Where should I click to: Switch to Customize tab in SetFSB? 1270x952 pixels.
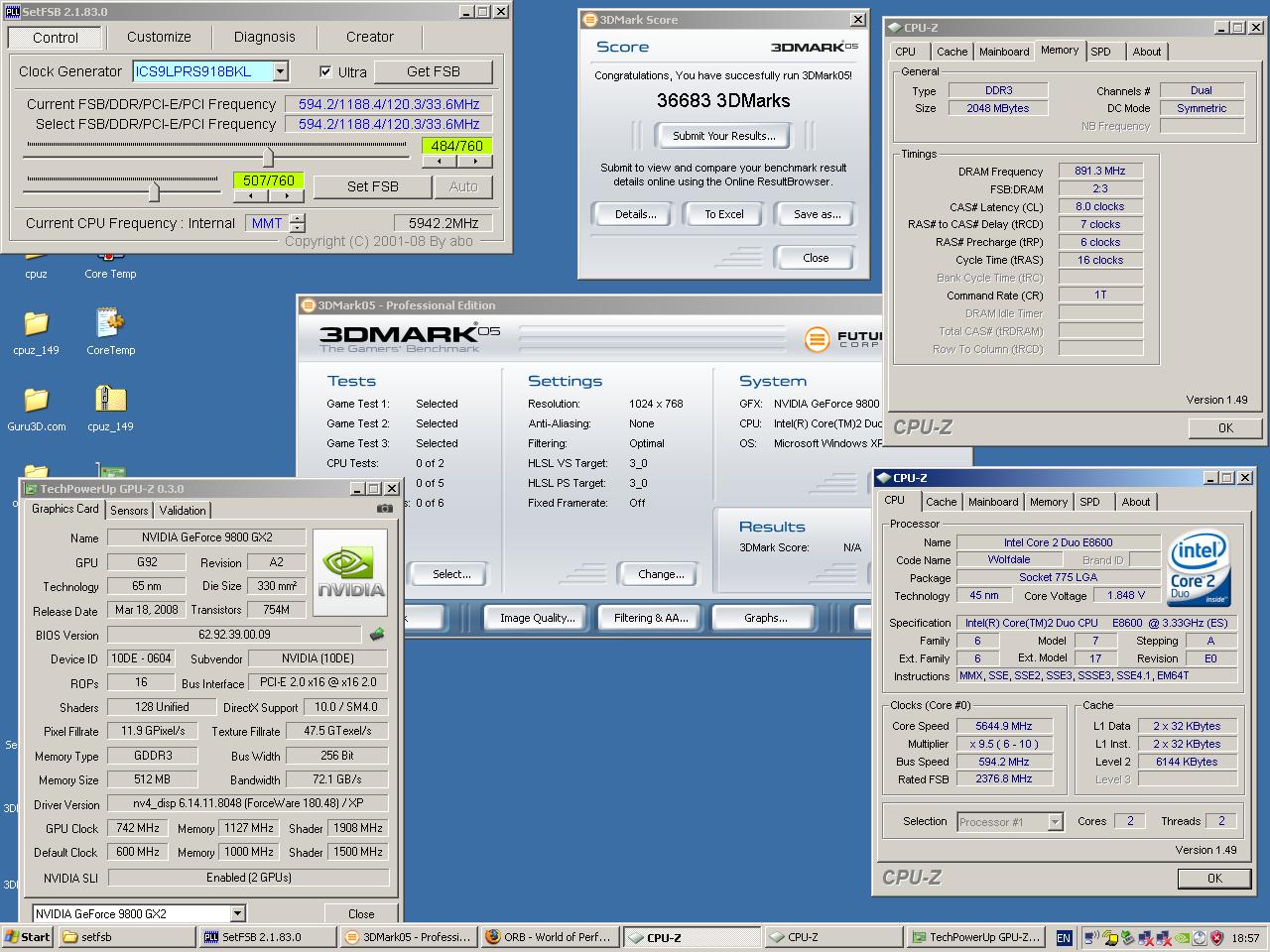tap(159, 37)
